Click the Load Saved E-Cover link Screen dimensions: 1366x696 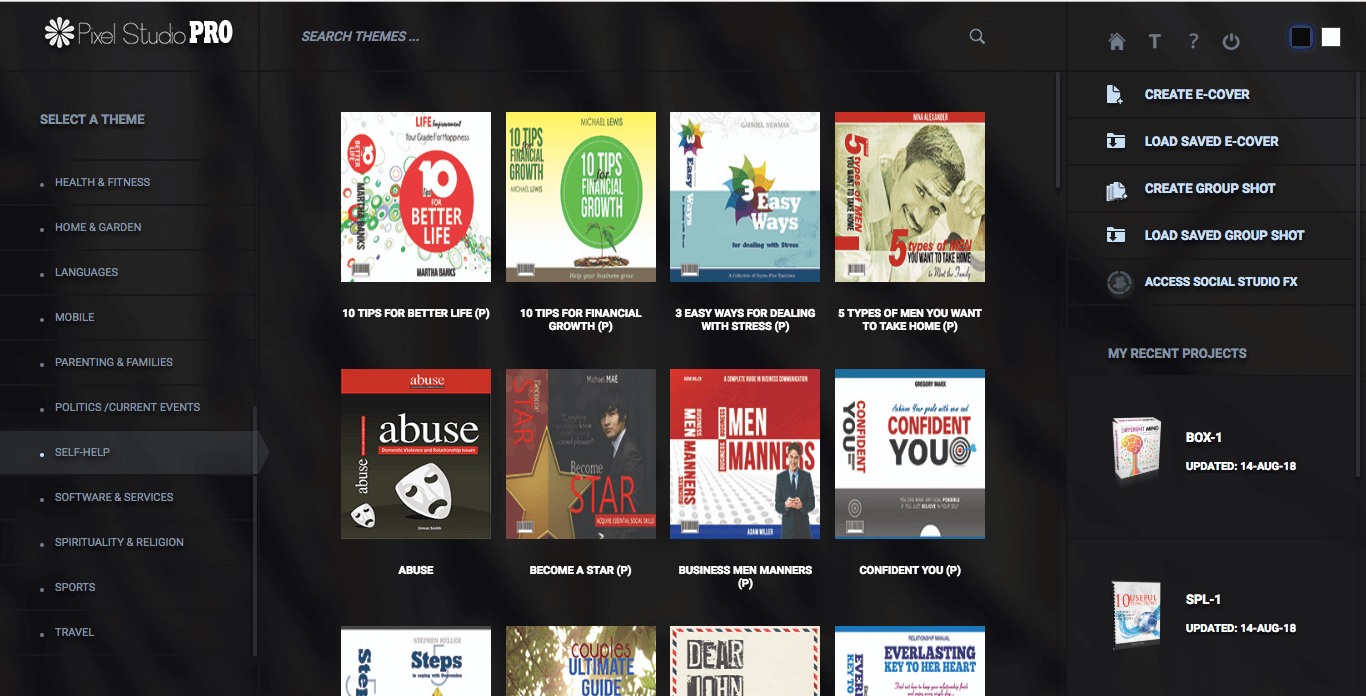pyautogui.click(x=1212, y=141)
